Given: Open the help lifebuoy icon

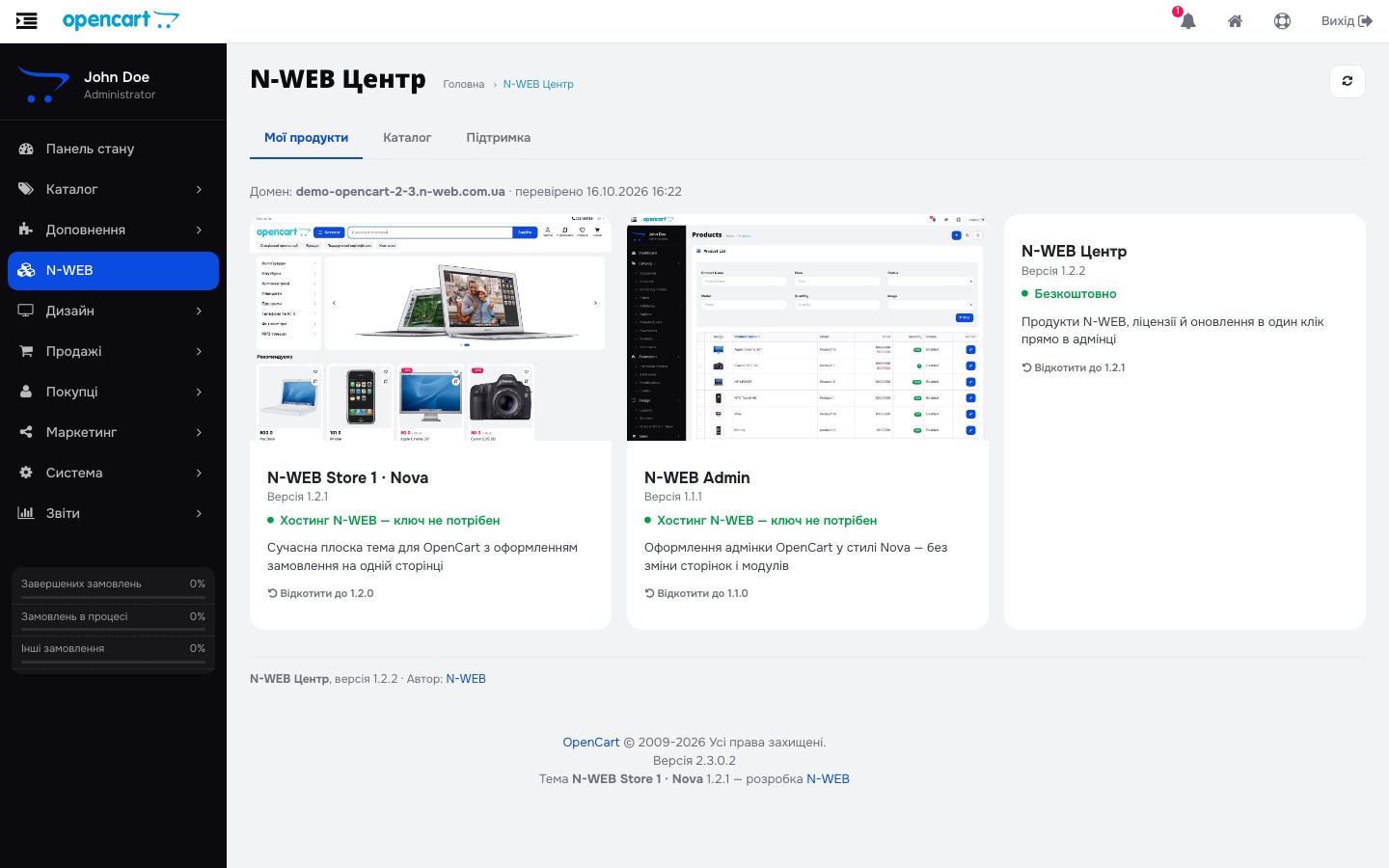Looking at the screenshot, I should (1282, 21).
